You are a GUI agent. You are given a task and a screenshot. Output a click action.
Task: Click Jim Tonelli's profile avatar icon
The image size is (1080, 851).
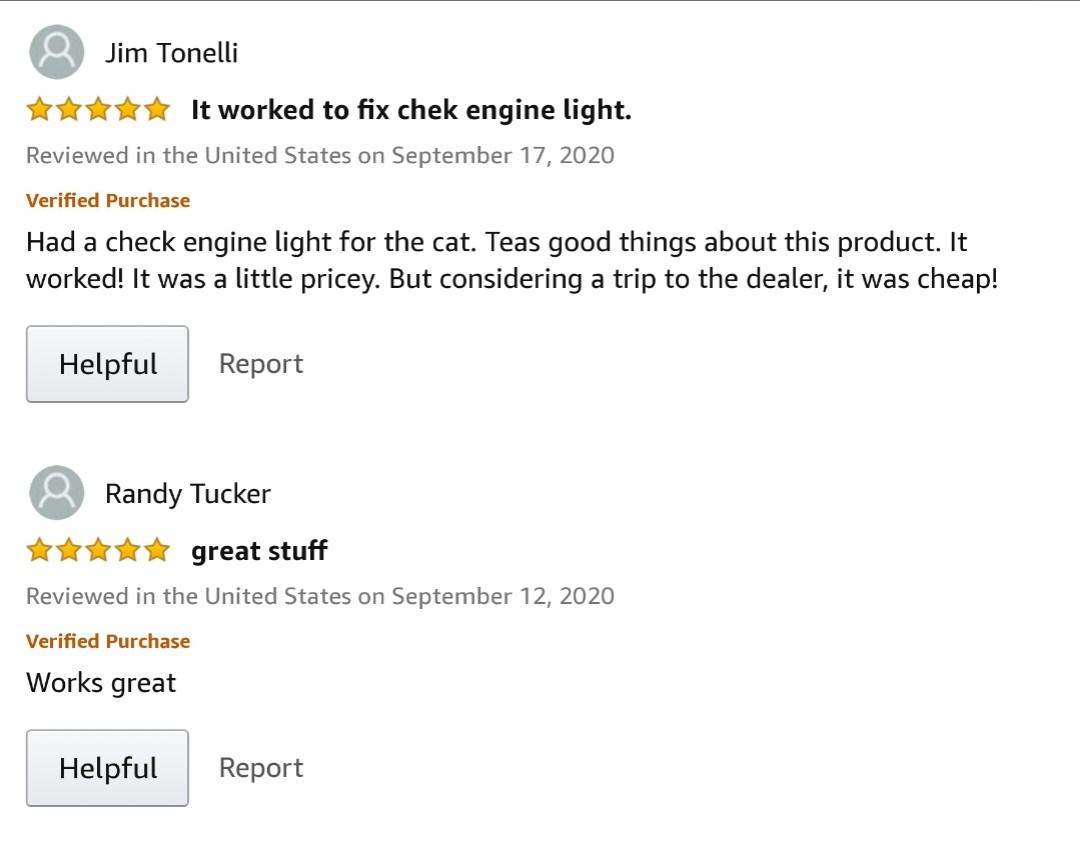pyautogui.click(x=57, y=52)
